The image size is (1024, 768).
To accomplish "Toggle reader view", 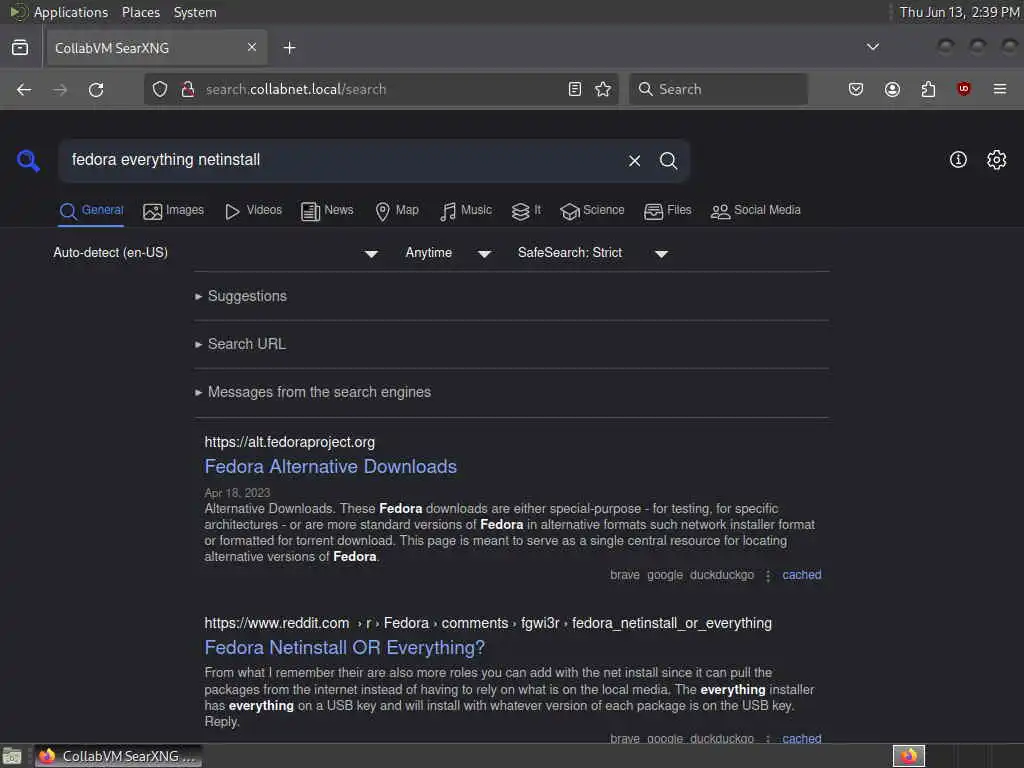I will (575, 89).
